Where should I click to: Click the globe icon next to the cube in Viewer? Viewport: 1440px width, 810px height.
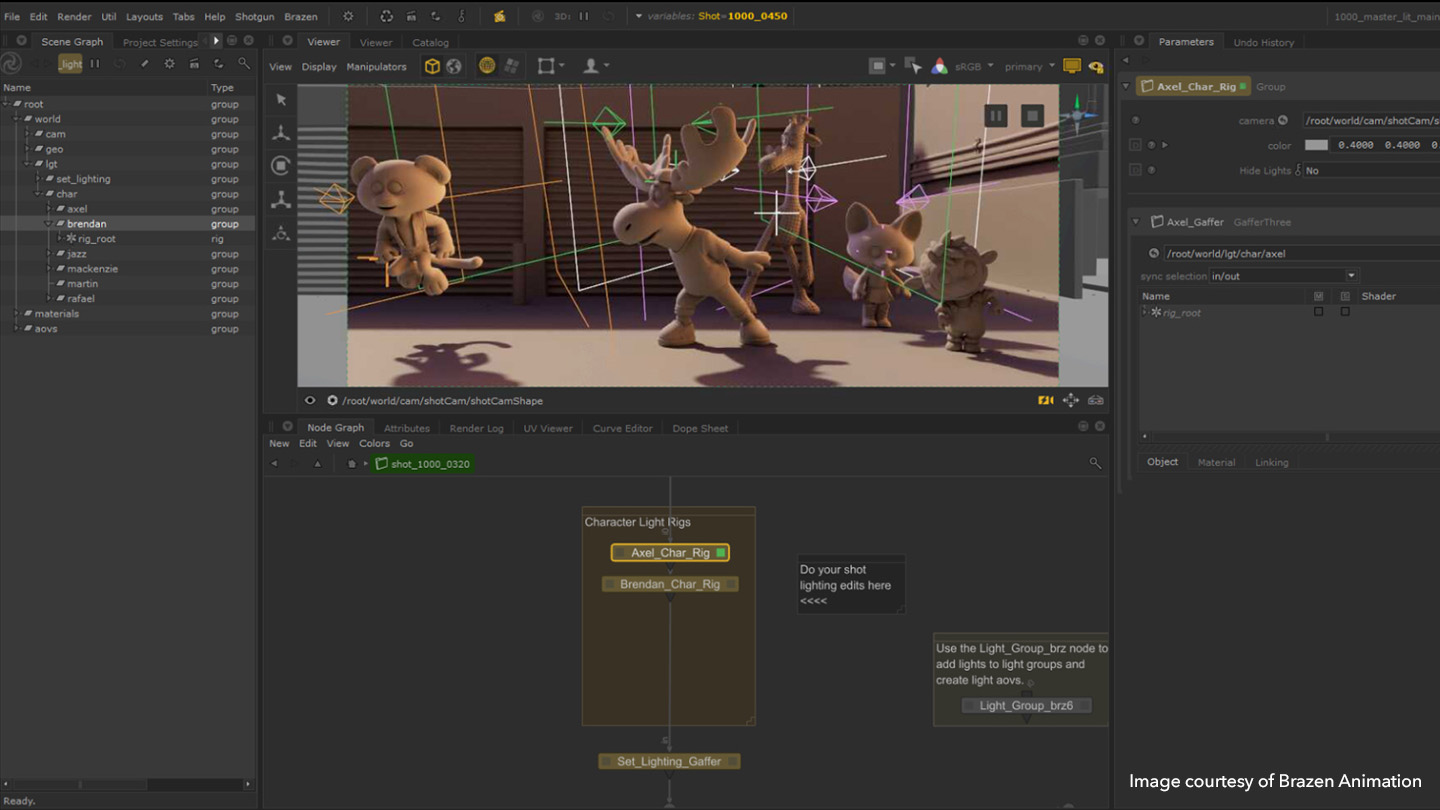point(453,66)
